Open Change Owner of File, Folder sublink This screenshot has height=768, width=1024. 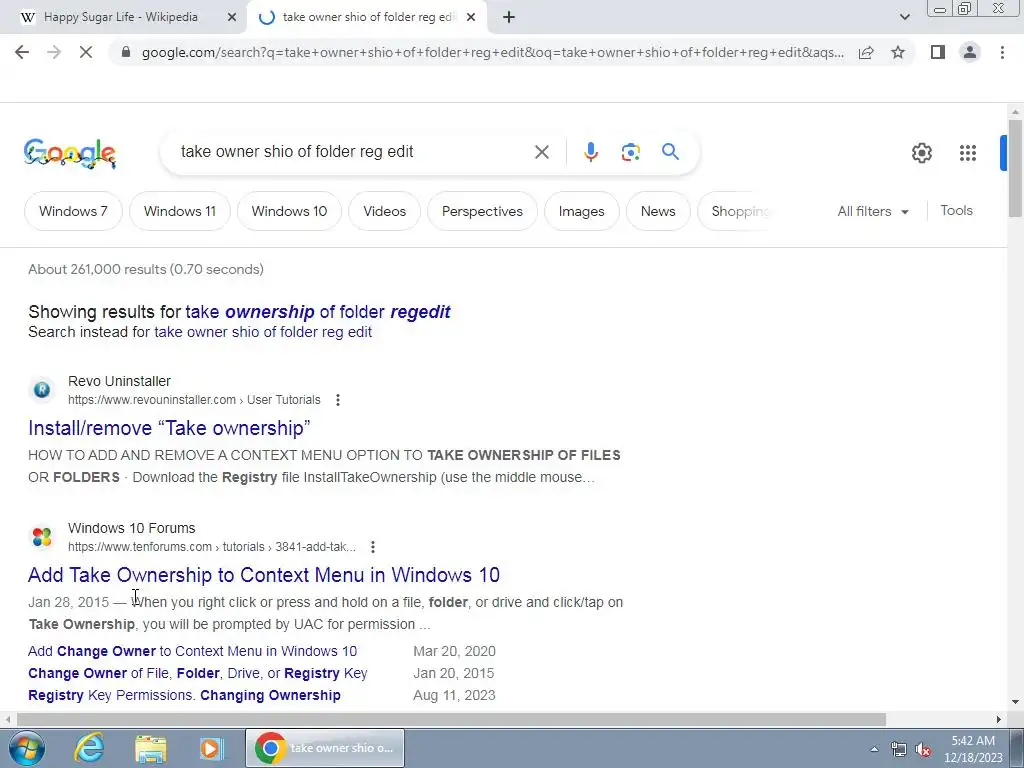coord(198,673)
